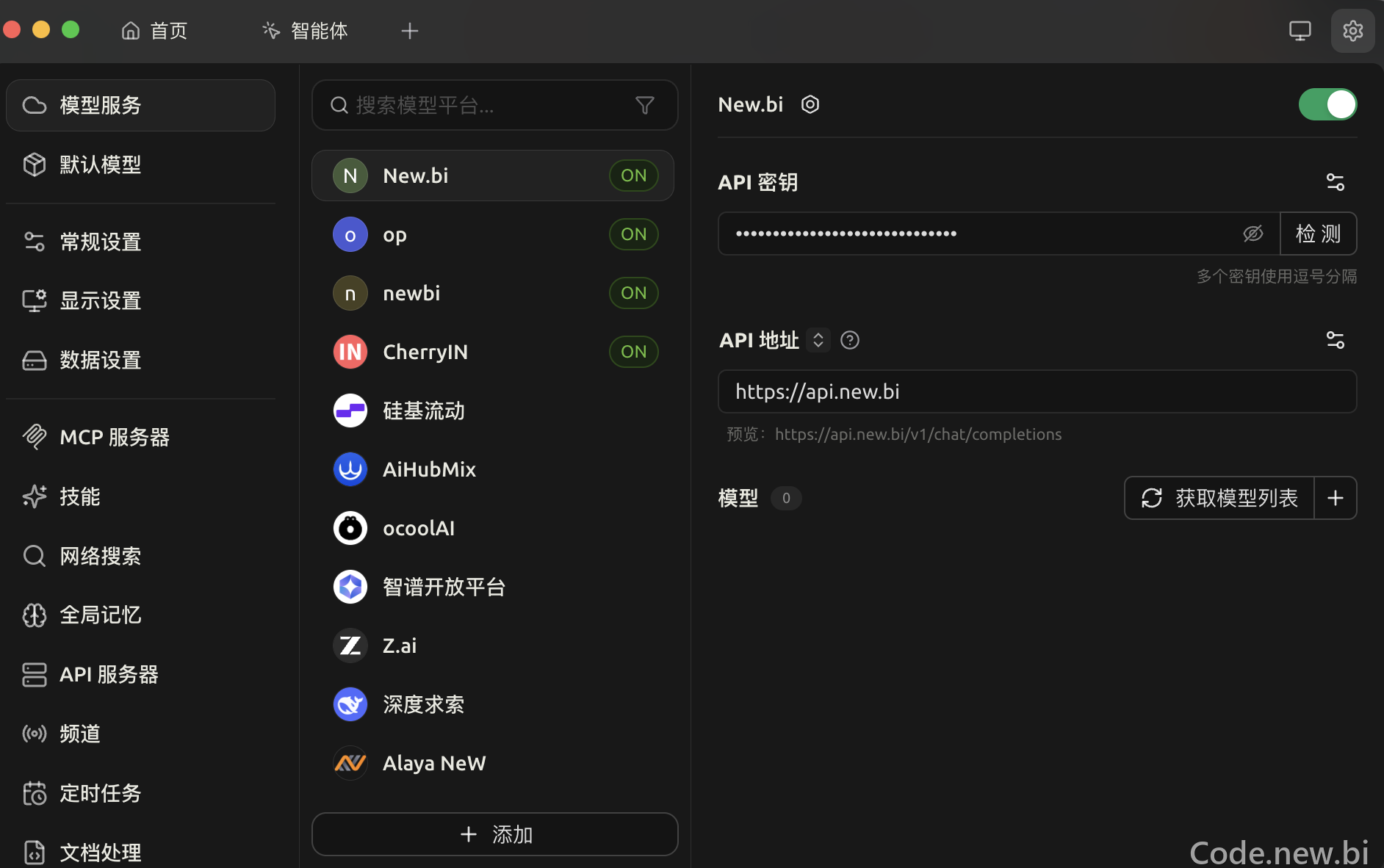The image size is (1384, 868).
Task: Select the 硅基流动 provider name
Action: coord(424,411)
